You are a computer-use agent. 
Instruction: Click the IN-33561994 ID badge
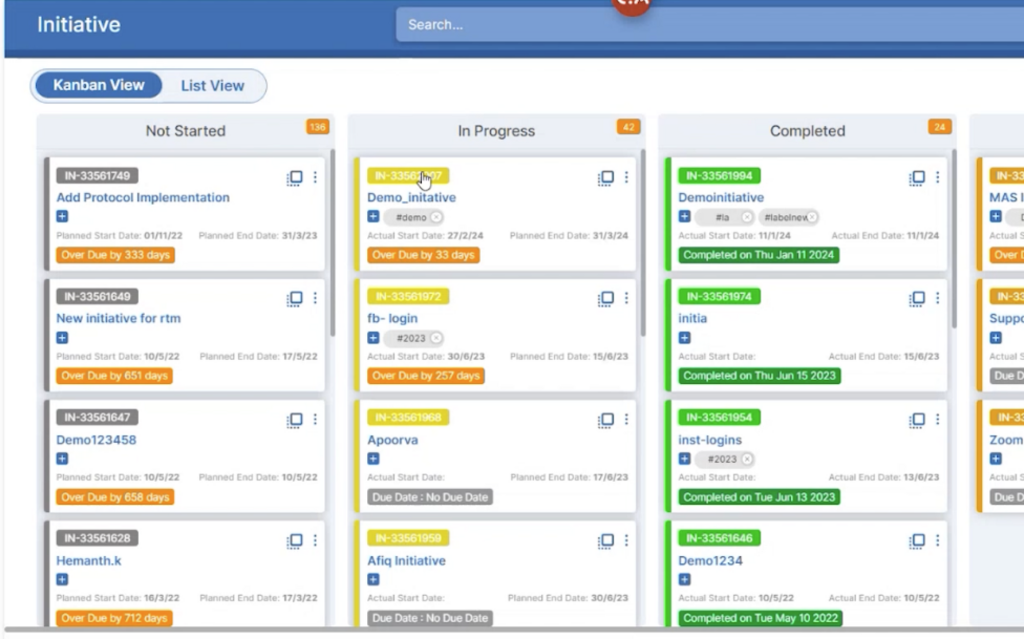pos(719,176)
